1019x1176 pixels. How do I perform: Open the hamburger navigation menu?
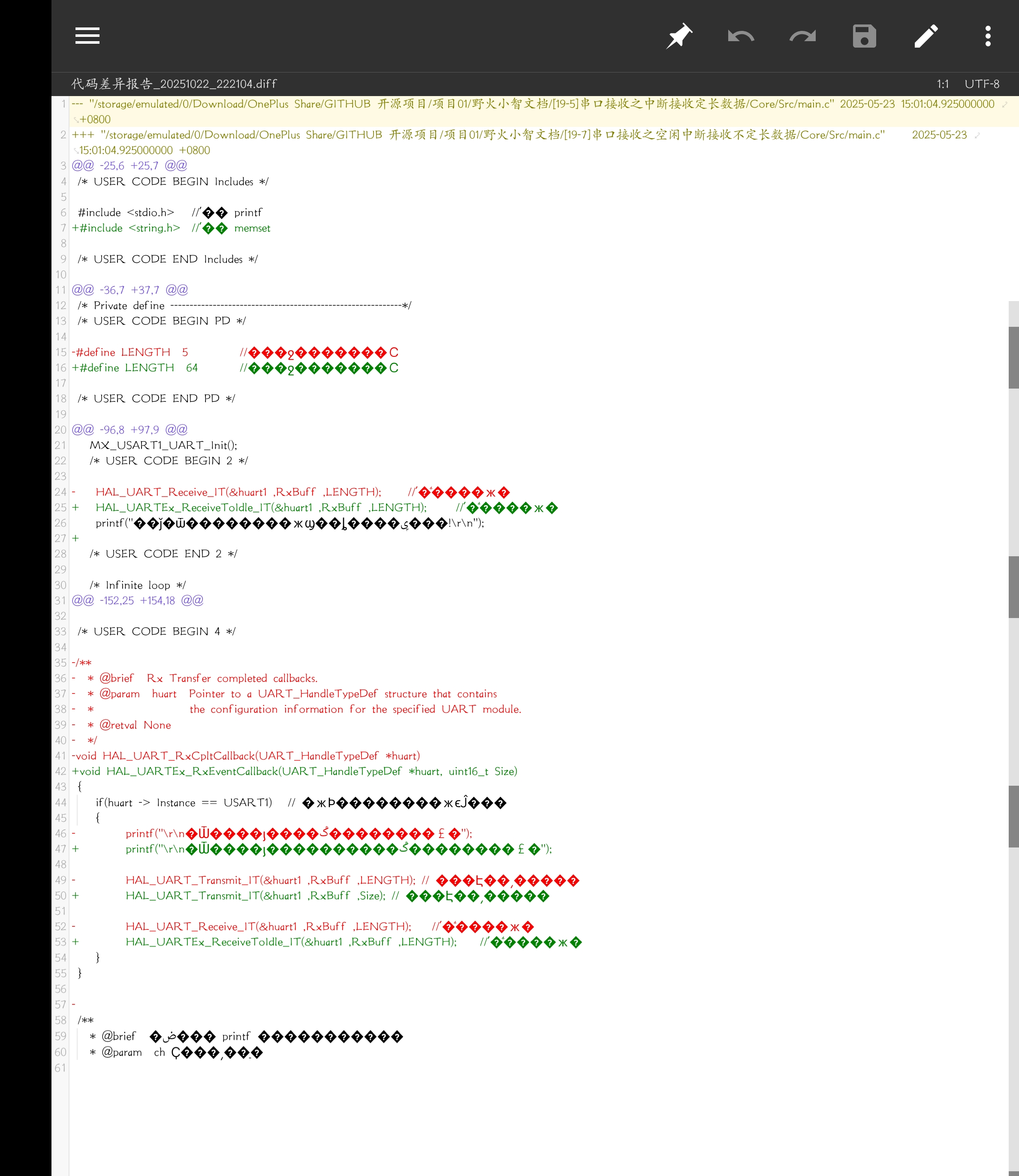click(x=87, y=36)
